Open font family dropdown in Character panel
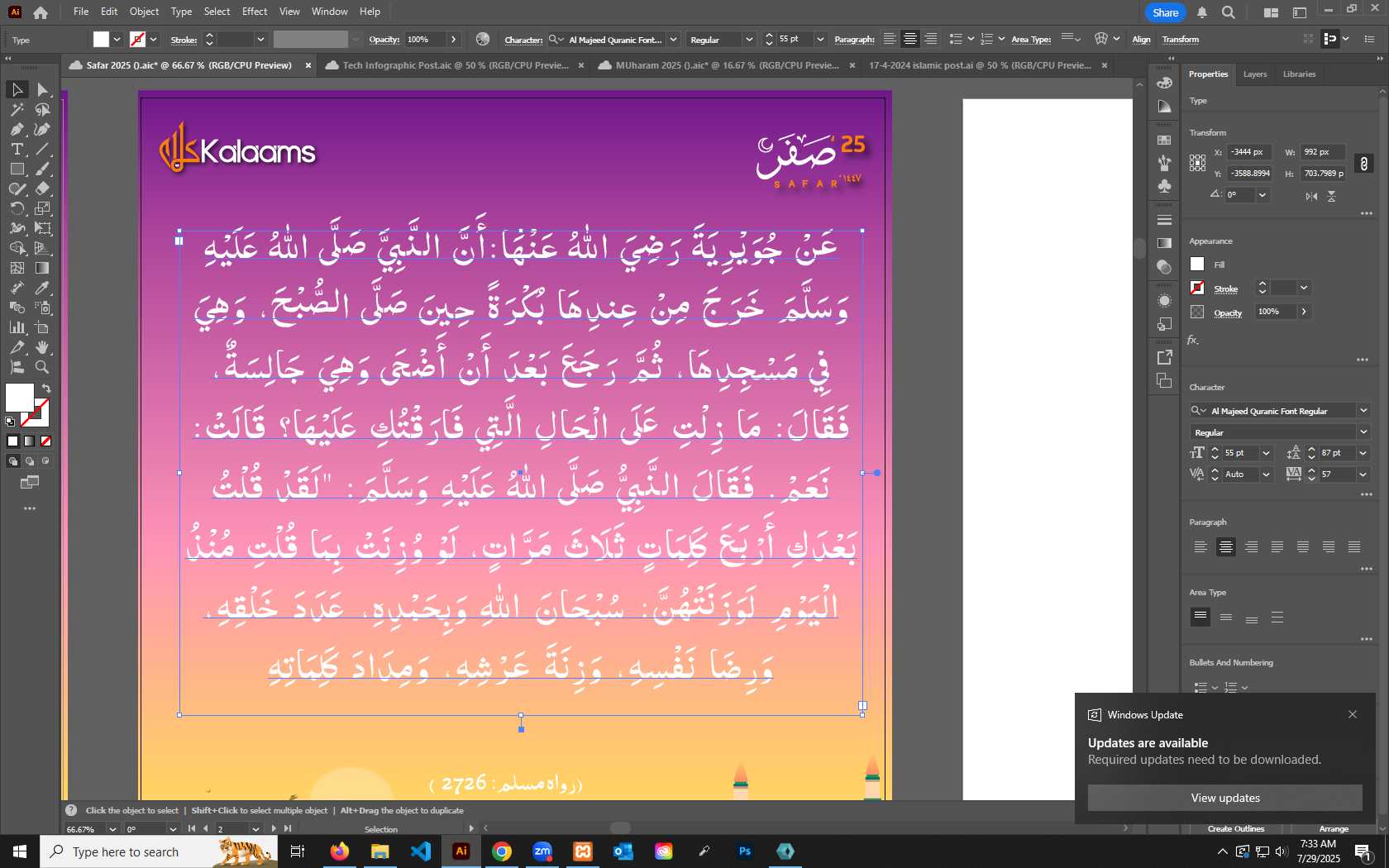The height and width of the screenshot is (868, 1389). [x=1363, y=411]
